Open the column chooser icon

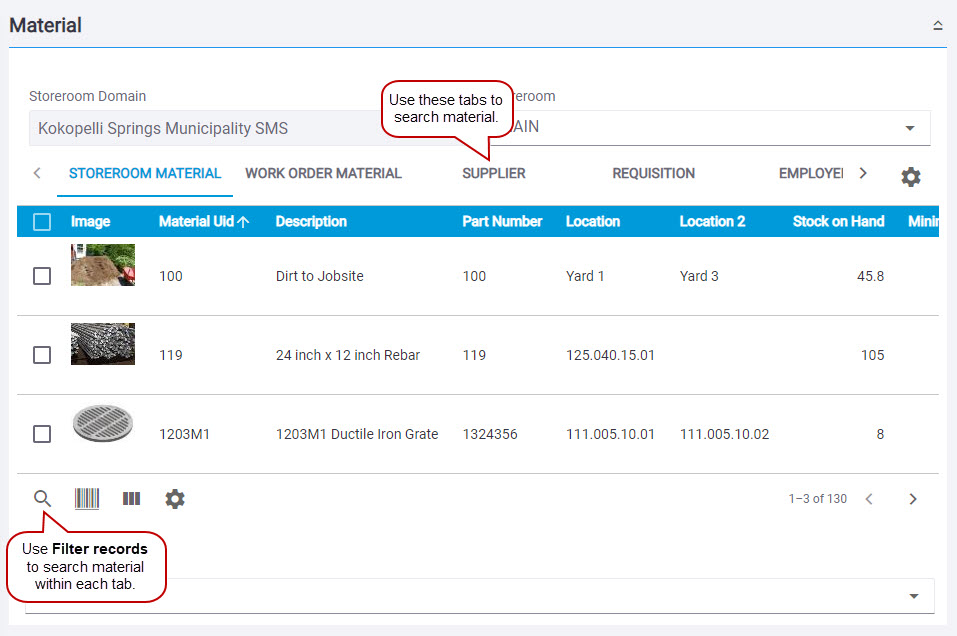point(131,498)
